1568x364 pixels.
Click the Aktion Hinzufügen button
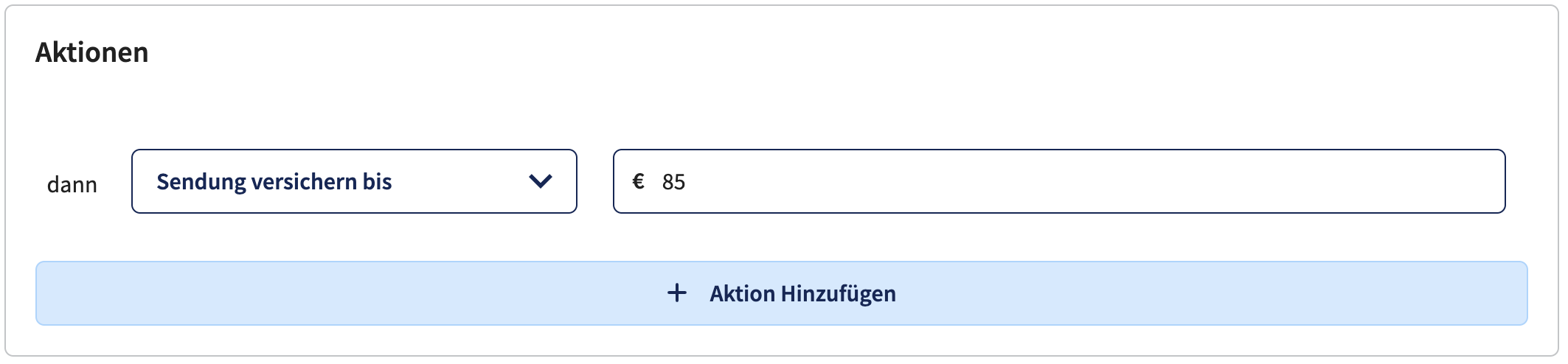tap(782, 293)
